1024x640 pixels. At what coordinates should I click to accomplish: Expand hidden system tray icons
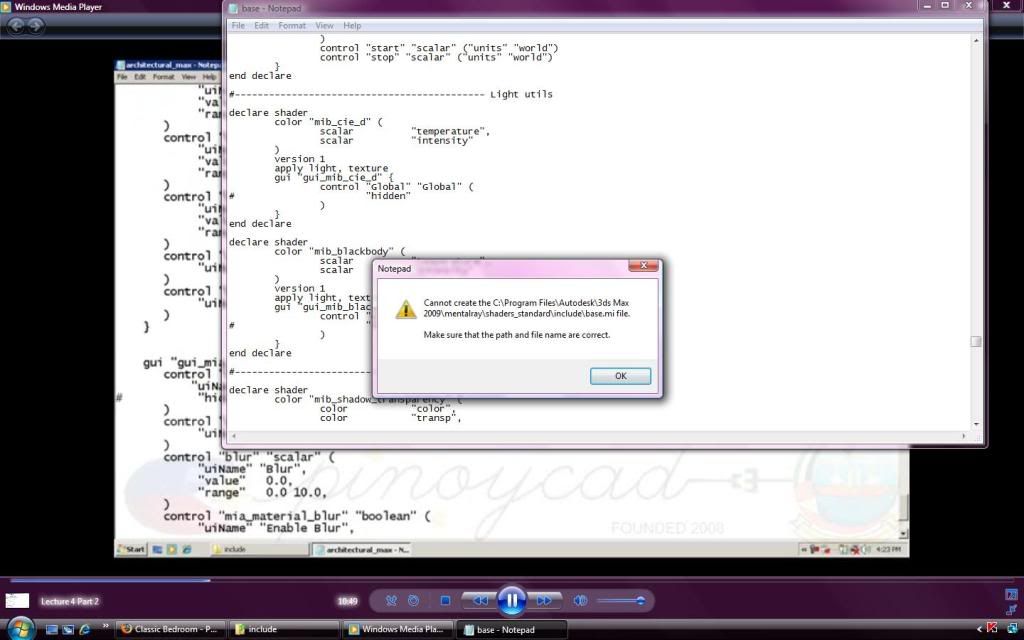point(979,630)
